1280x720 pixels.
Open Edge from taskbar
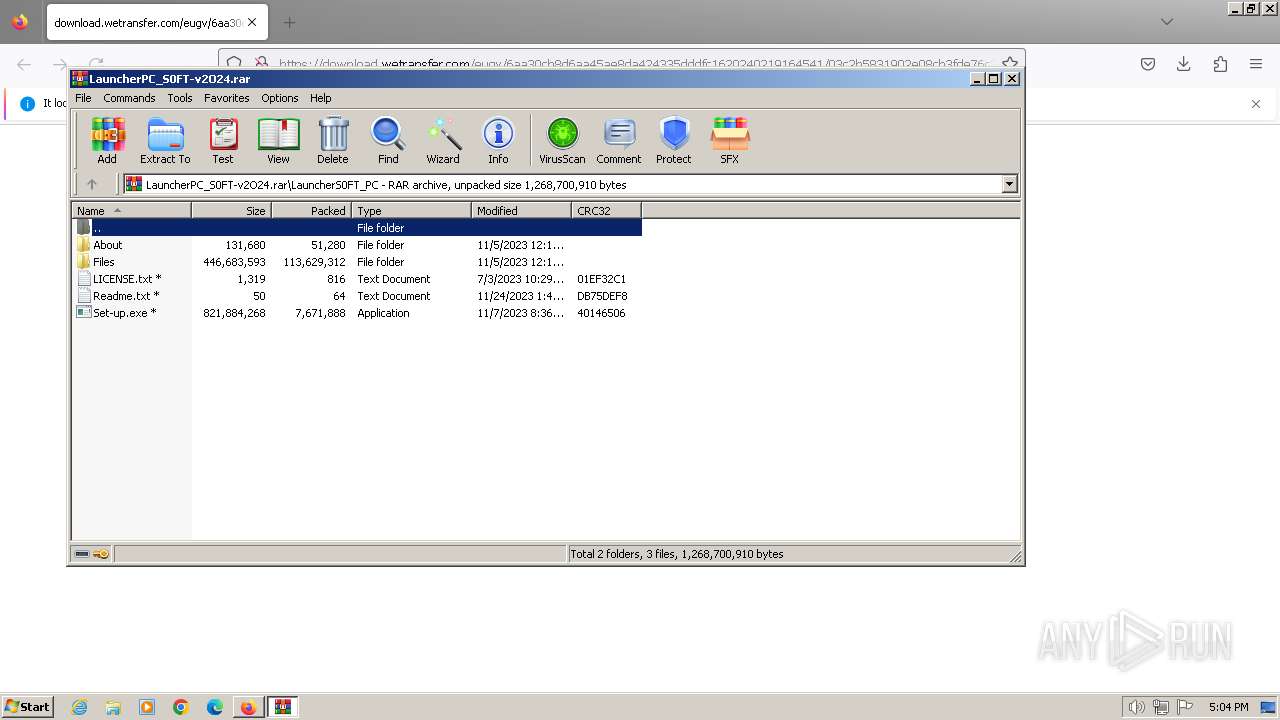coord(215,707)
